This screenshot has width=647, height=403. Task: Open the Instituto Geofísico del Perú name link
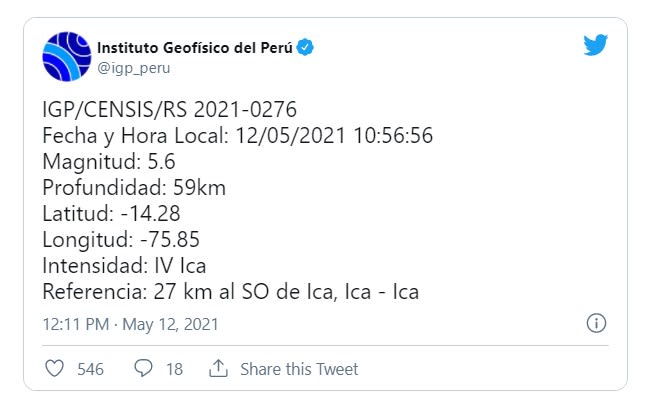click(195, 47)
